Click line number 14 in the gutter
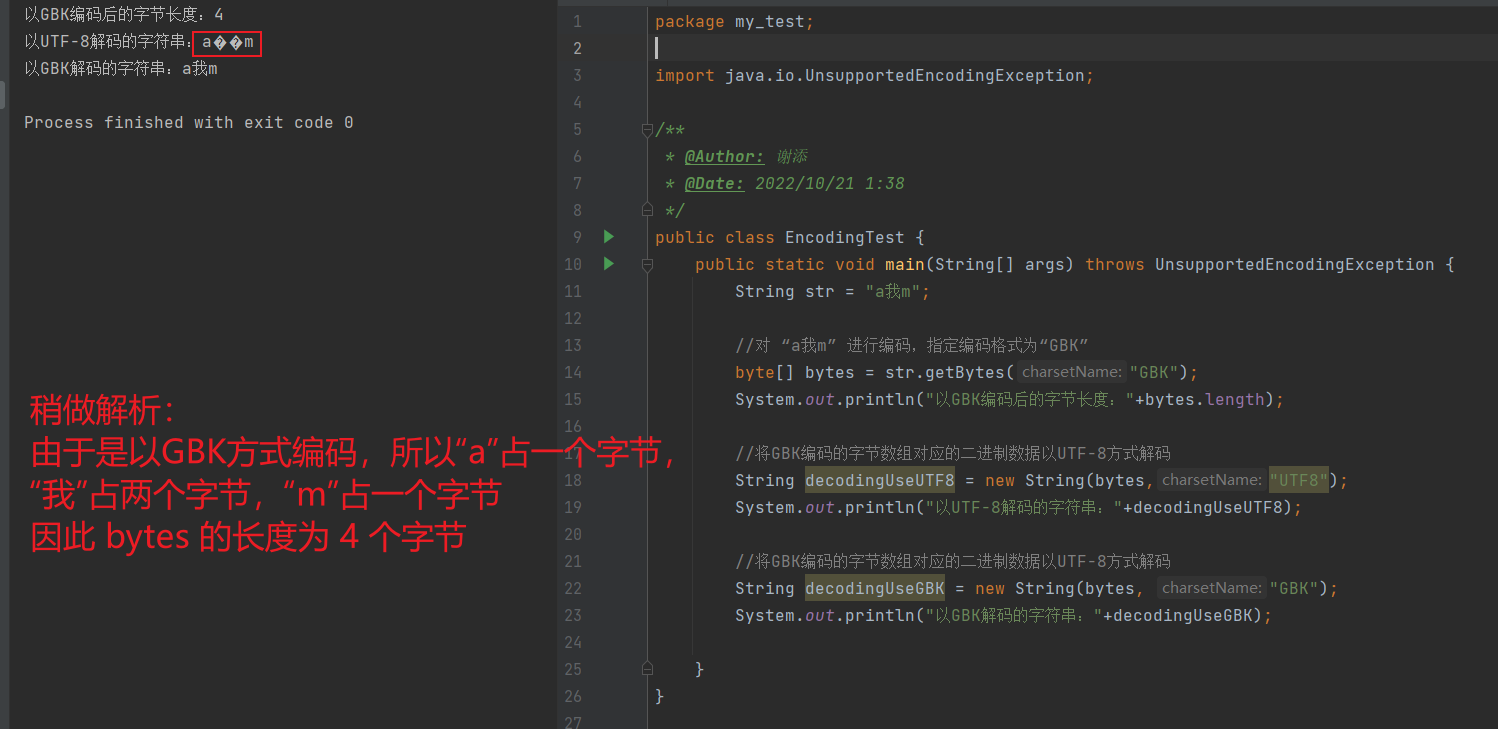This screenshot has height=729, width=1498. [572, 372]
